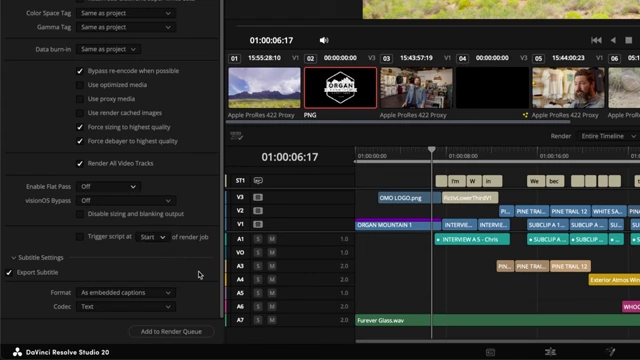
Task: Collapse the Subtitle Settings section
Action: [x=13, y=258]
